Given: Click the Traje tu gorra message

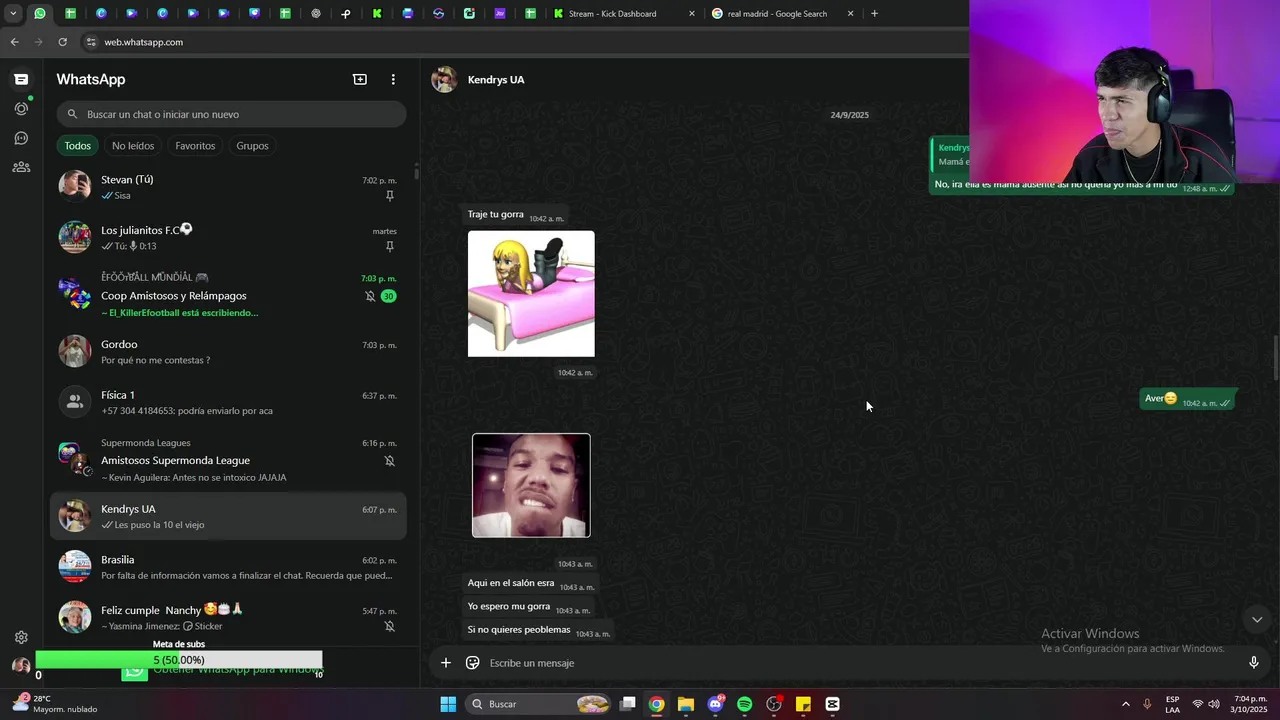Looking at the screenshot, I should point(515,215).
